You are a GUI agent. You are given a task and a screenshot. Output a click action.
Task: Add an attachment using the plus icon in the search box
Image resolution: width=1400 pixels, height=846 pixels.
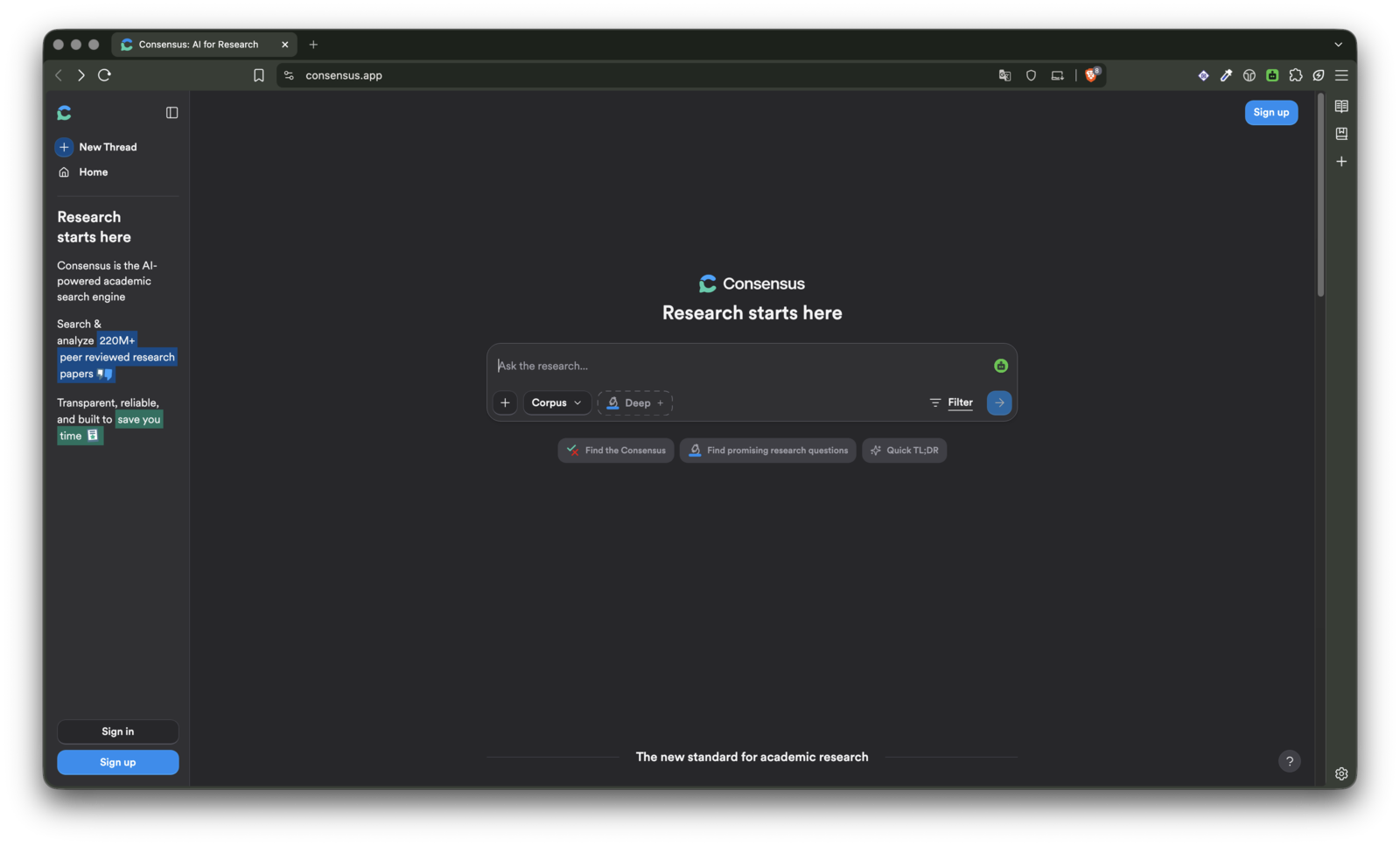(505, 402)
